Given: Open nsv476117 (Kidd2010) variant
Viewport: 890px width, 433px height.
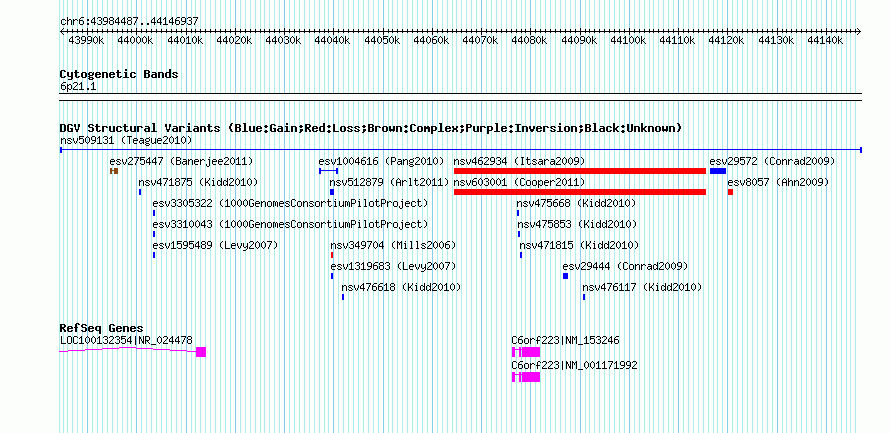Looking at the screenshot, I should [x=642, y=287].
